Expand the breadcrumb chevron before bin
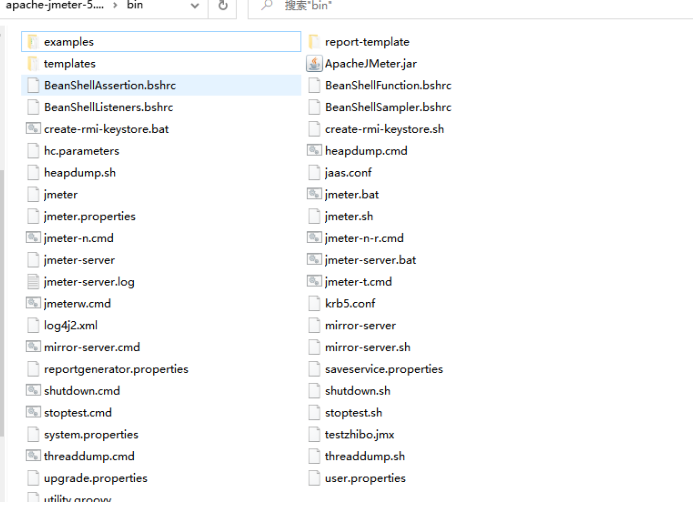The image size is (693, 506). coord(115,6)
